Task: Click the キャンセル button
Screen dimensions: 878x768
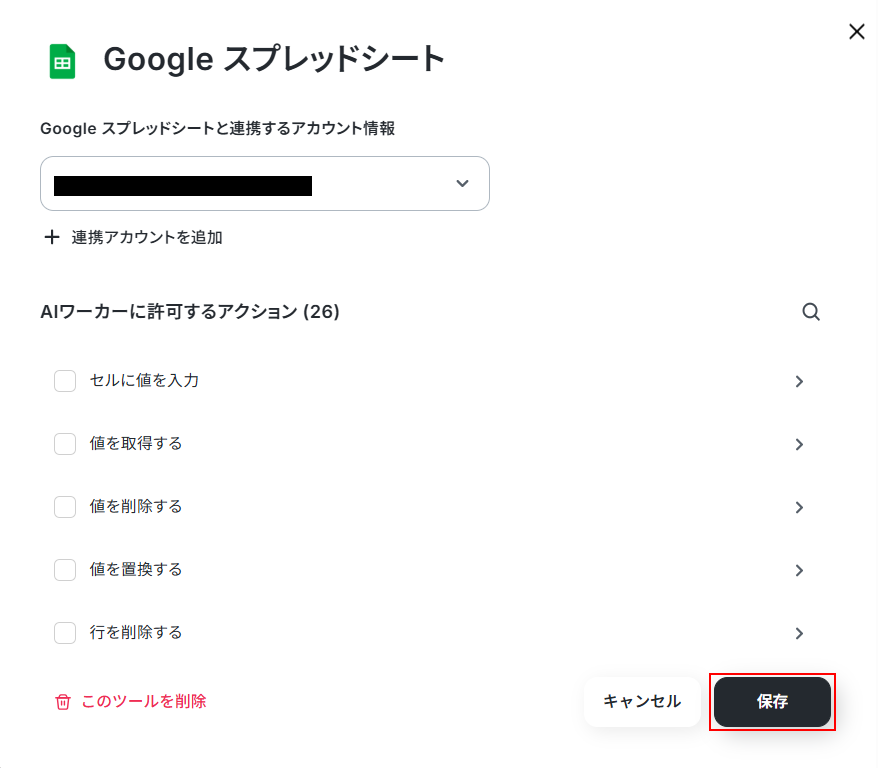Action: point(642,702)
